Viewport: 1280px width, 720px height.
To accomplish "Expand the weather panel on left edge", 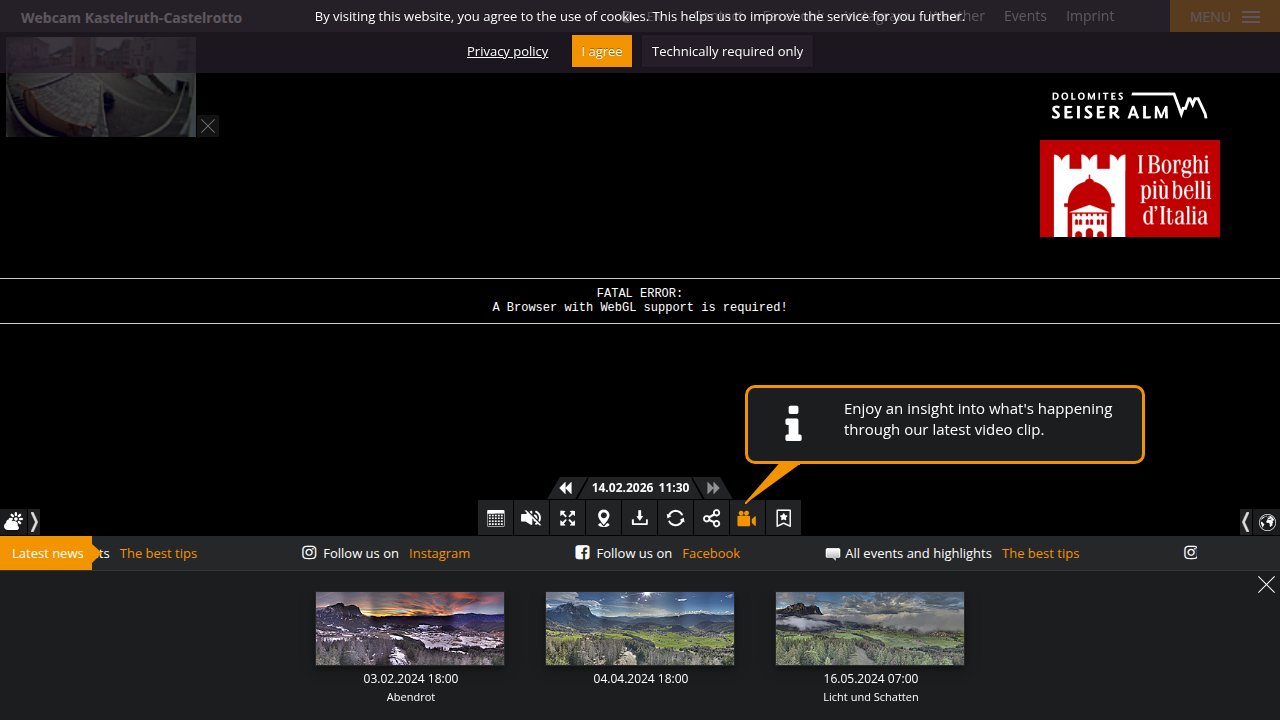I will coord(20,521).
